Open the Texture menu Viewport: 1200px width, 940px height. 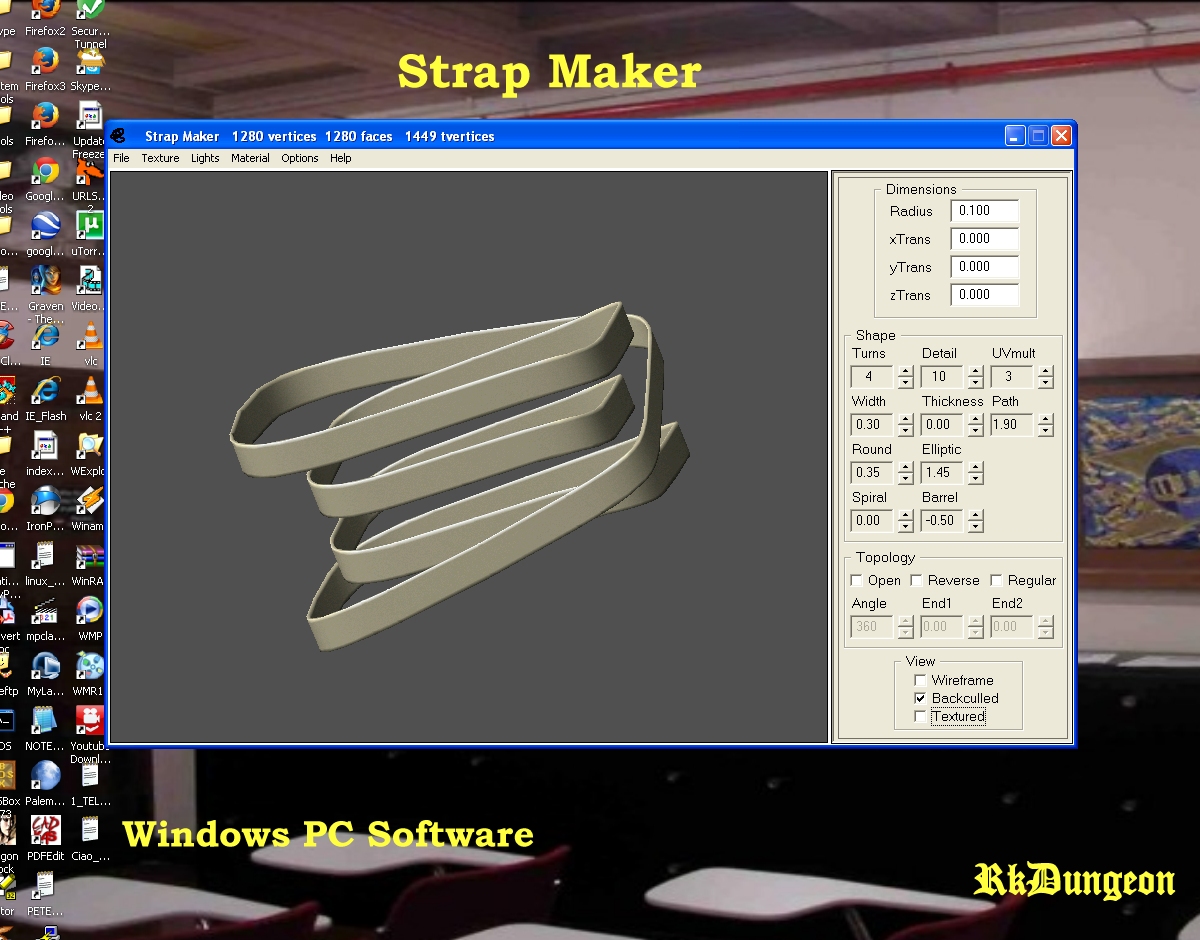pyautogui.click(x=160, y=158)
